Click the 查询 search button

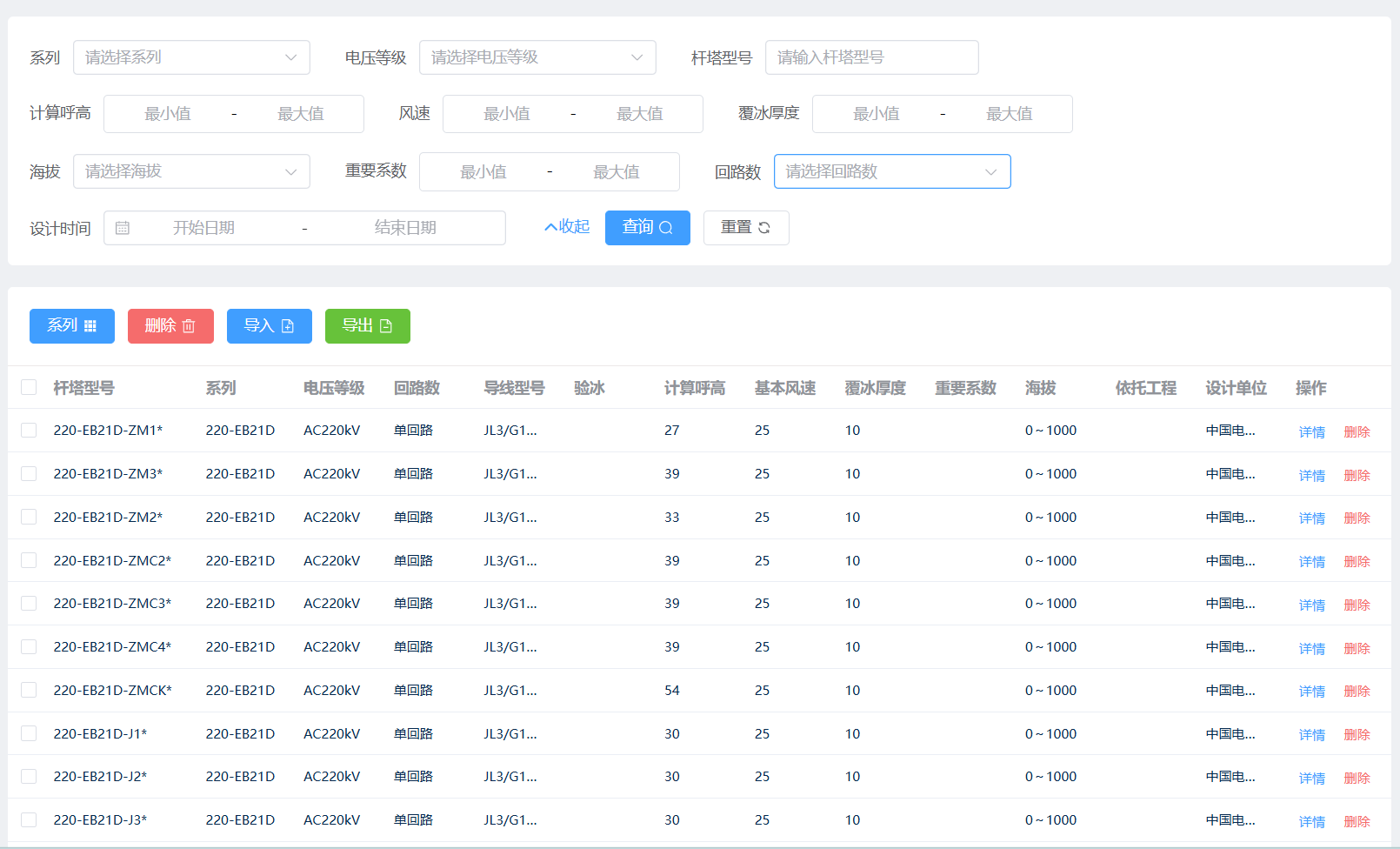tap(648, 228)
